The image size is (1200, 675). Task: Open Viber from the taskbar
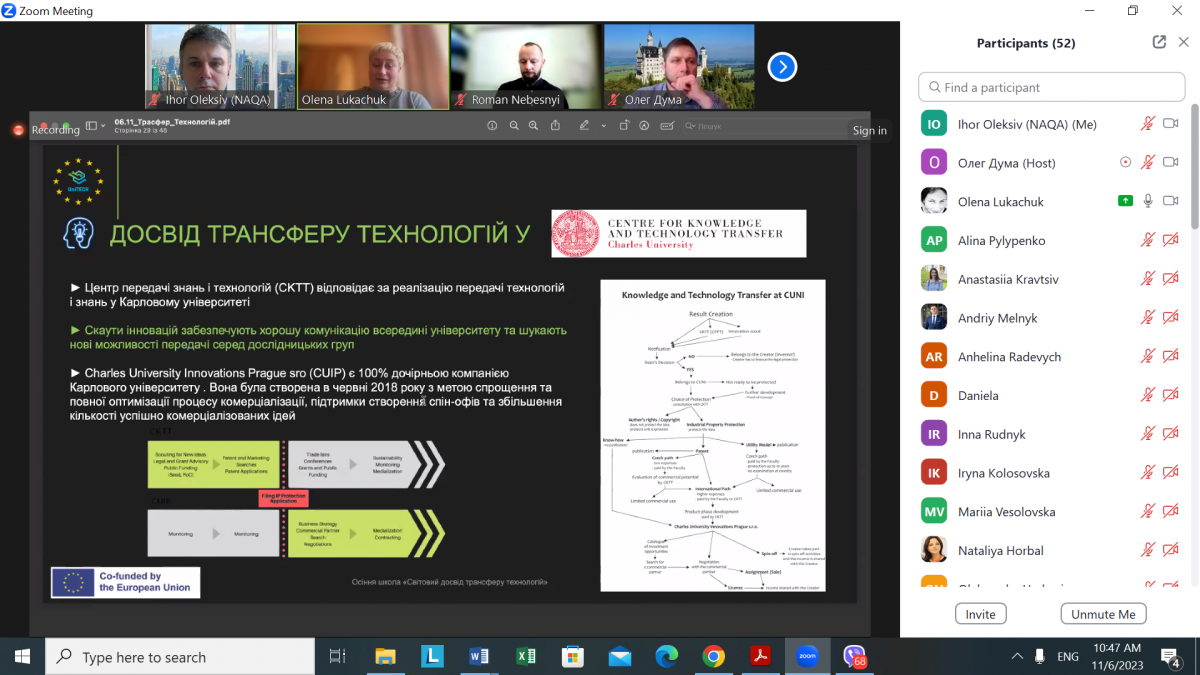coord(853,657)
